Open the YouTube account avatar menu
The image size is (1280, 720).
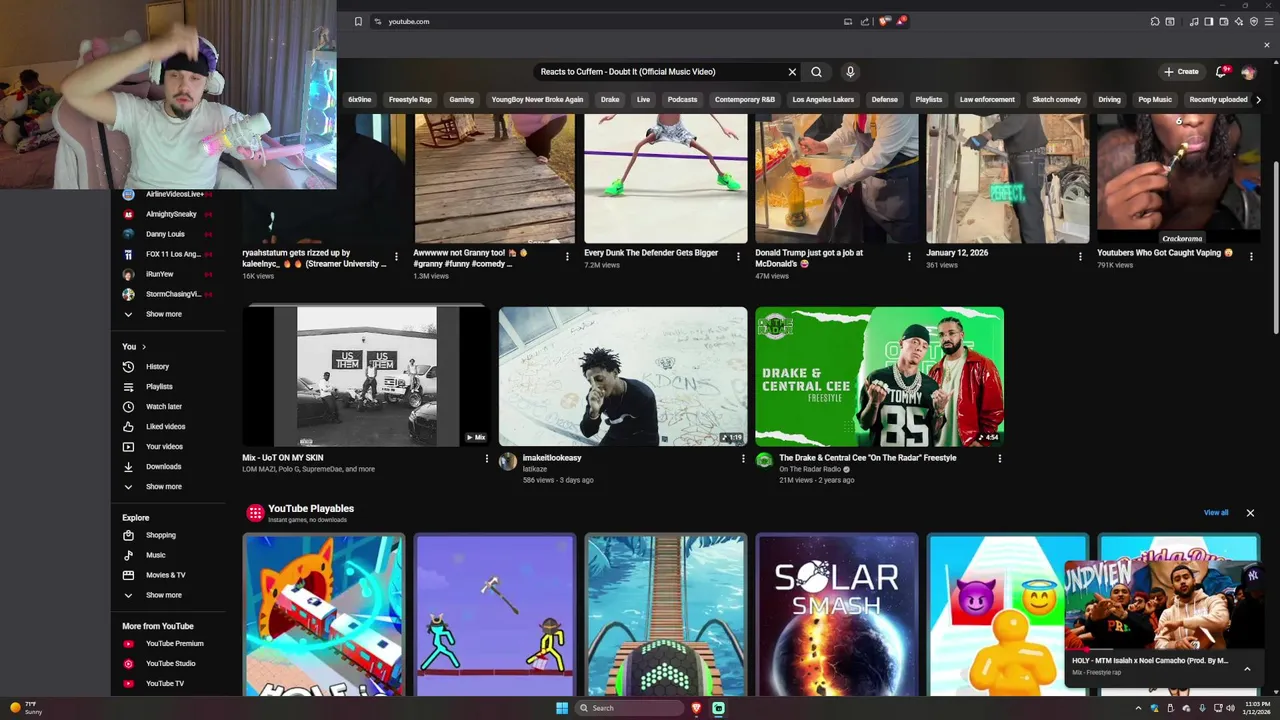click(x=1248, y=72)
